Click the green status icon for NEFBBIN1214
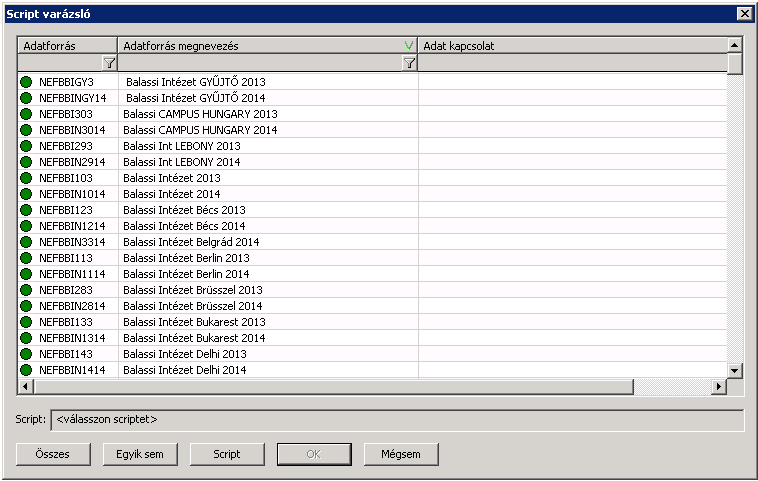This screenshot has width=758, height=481. (x=26, y=226)
